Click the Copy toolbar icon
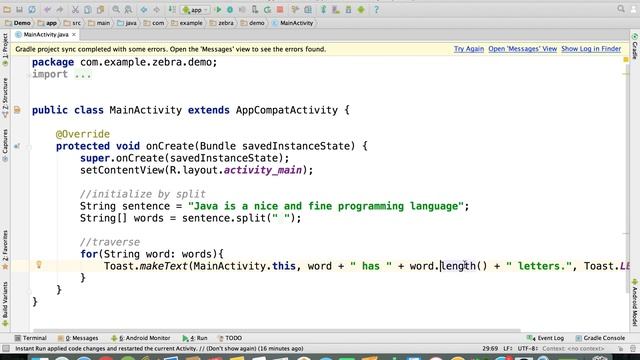Viewport: 640px width, 360px height. point(88,9)
